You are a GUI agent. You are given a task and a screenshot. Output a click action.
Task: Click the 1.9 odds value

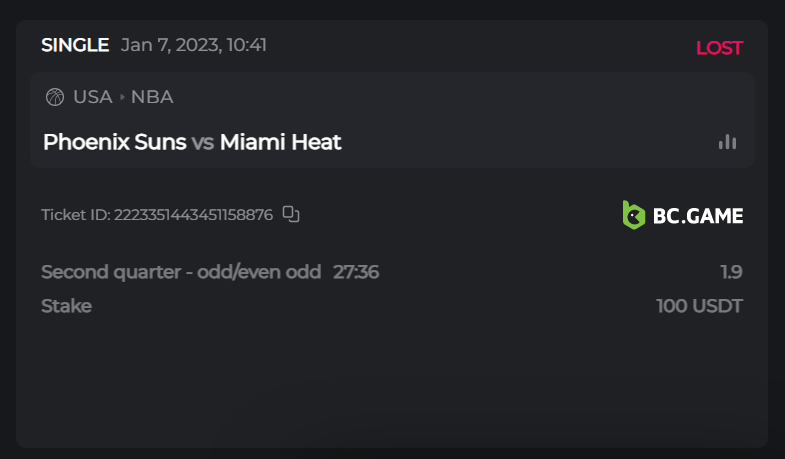[731, 272]
